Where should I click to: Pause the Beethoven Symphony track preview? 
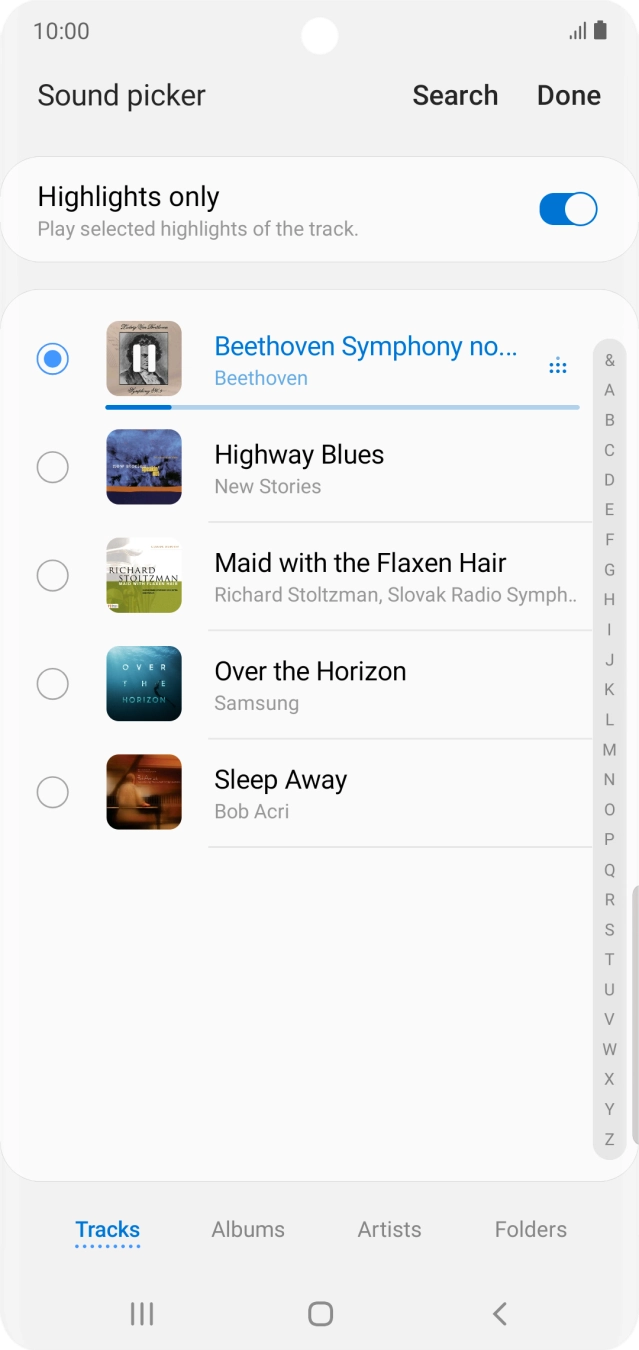click(144, 358)
